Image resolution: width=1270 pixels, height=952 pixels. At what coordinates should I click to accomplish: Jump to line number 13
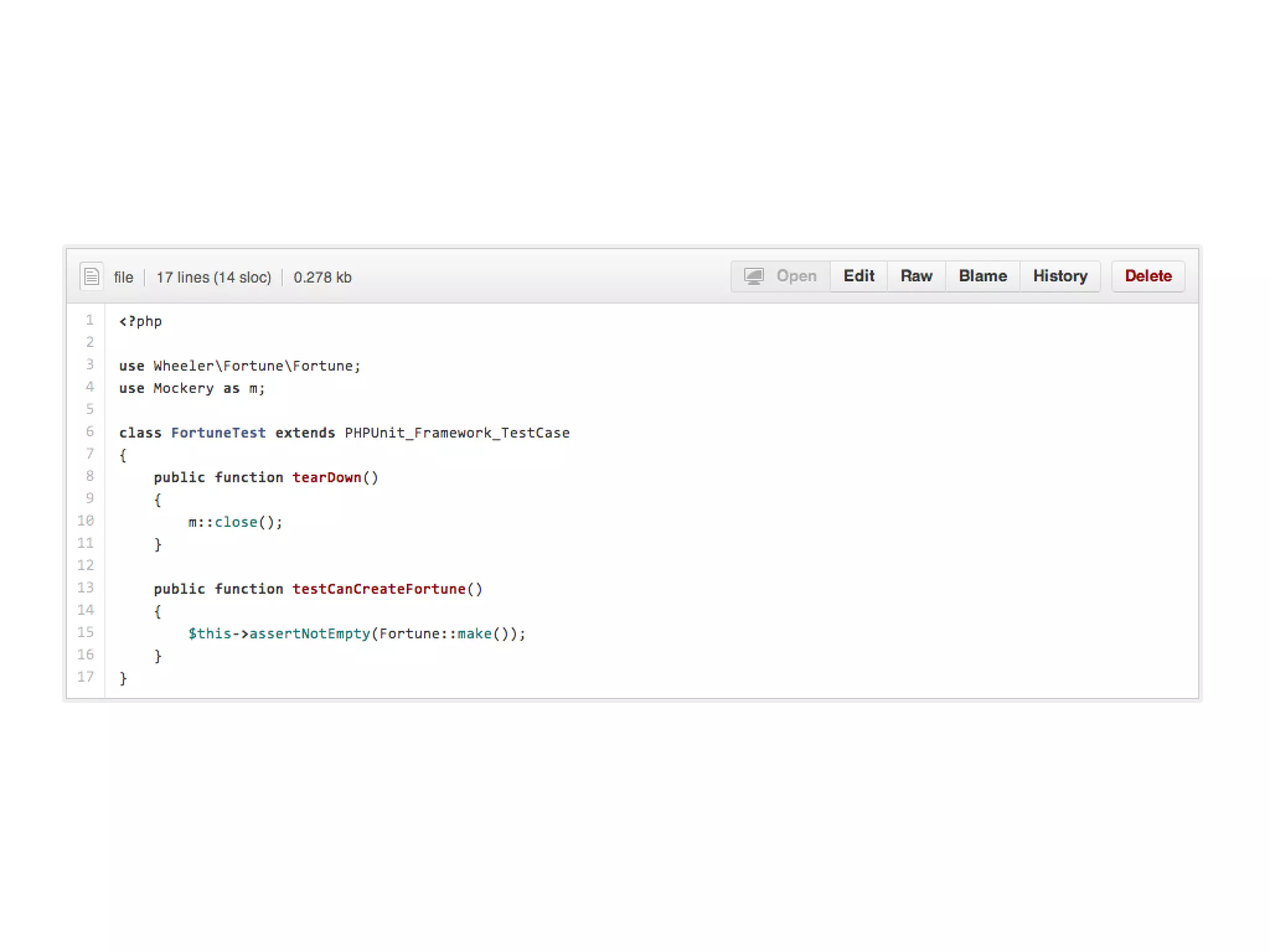click(x=86, y=588)
